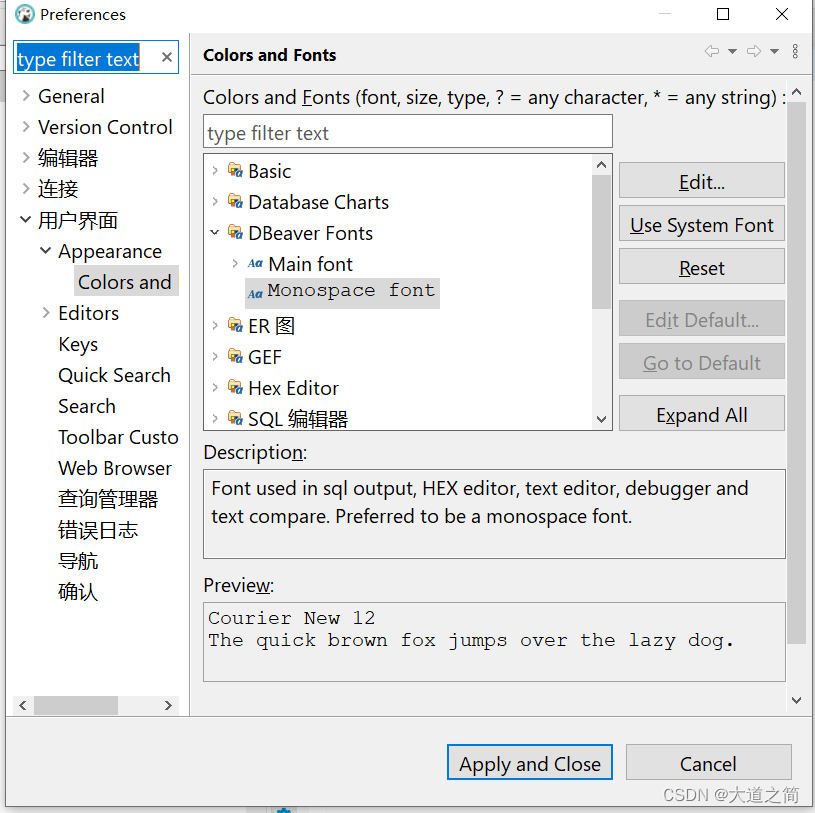Click the Edit Default... button
The height and width of the screenshot is (813, 815).
[x=702, y=319]
